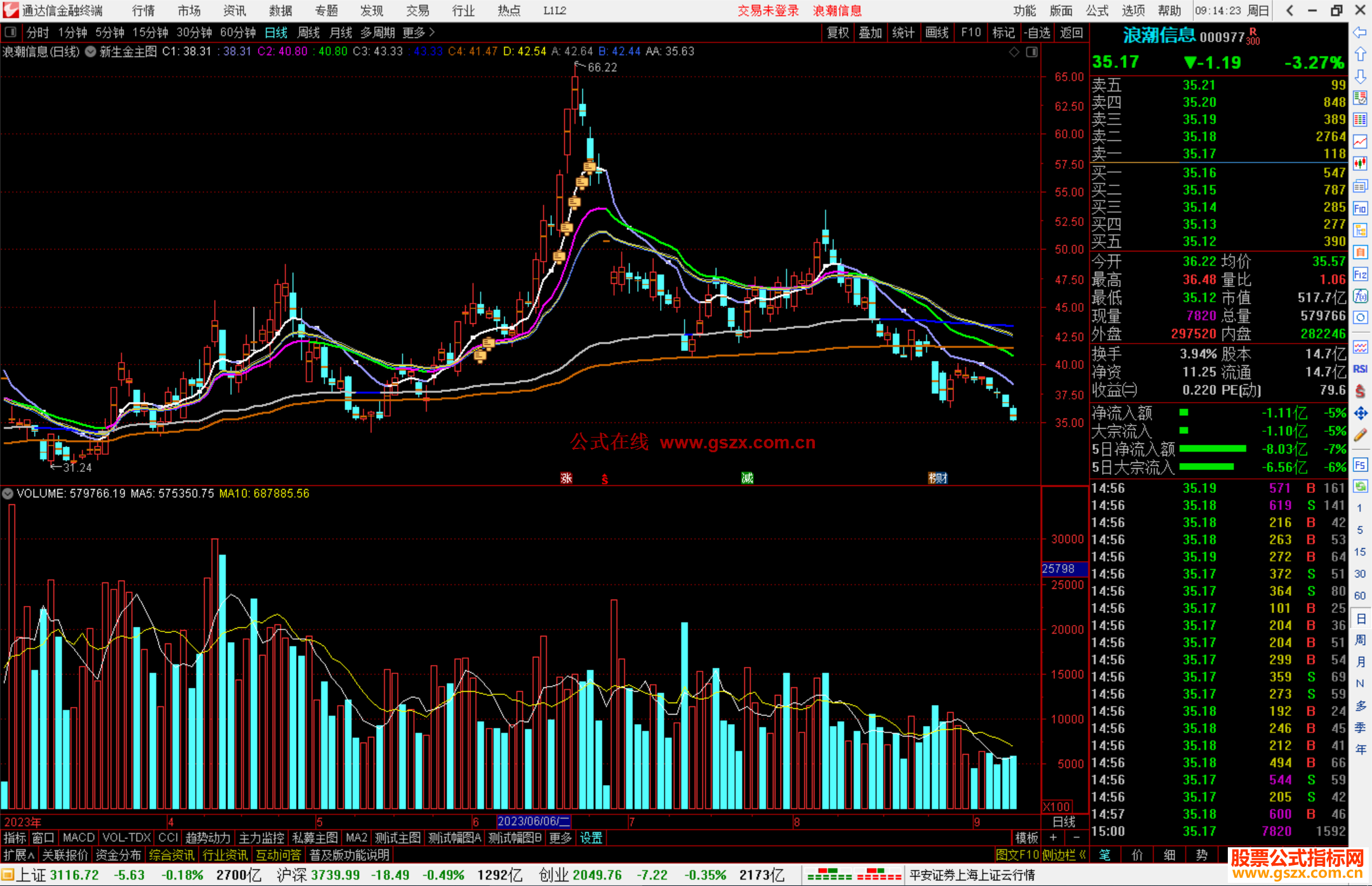Select the pencil drawing tool icon
This screenshot has height=886, width=1372.
click(1360, 436)
